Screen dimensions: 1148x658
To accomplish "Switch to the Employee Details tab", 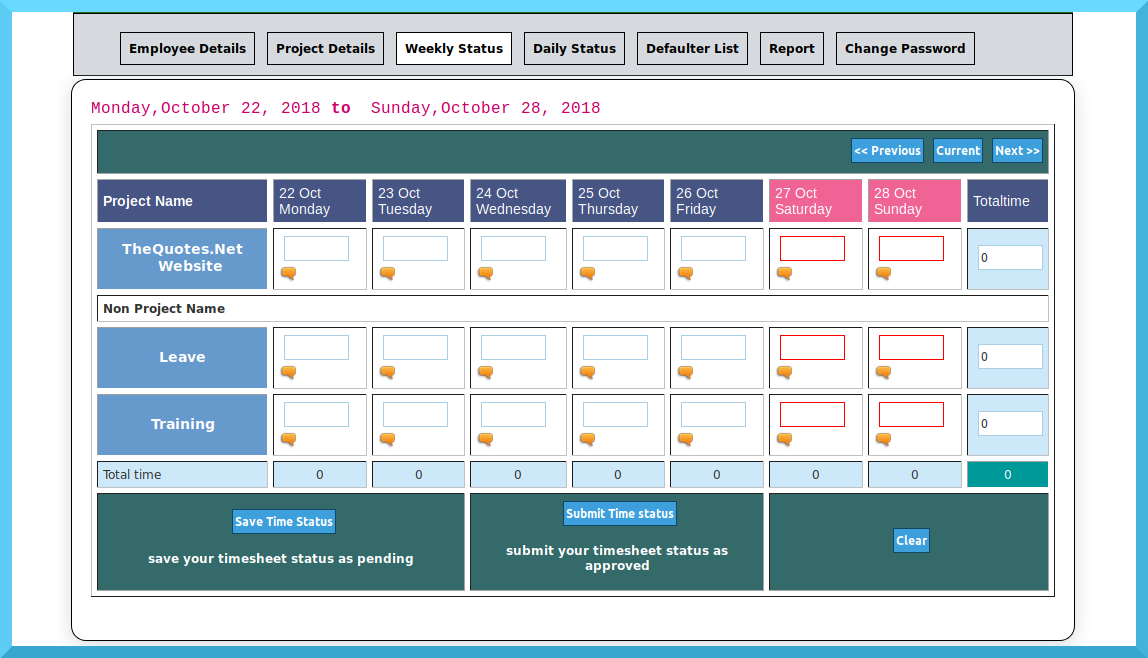I will [187, 48].
